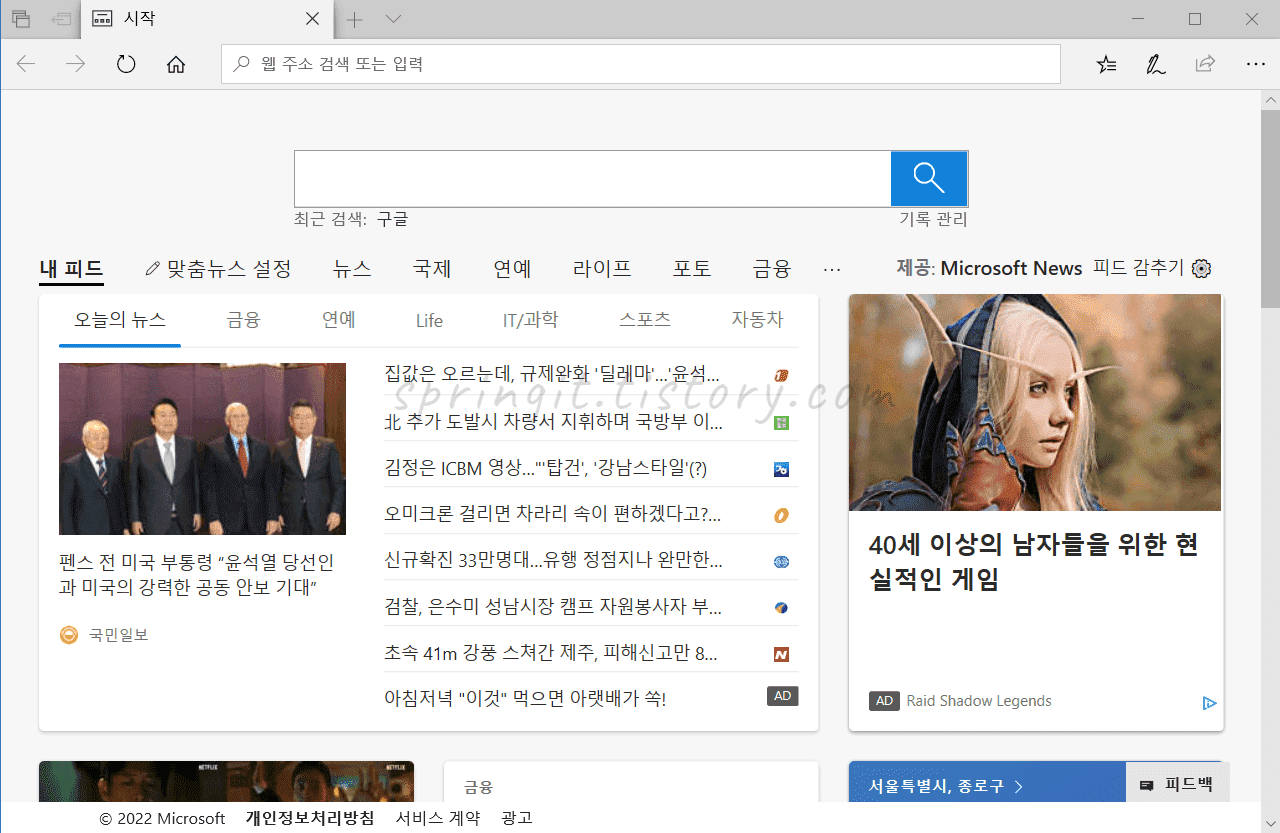Open headline 신규확진 33만명대

point(554,560)
